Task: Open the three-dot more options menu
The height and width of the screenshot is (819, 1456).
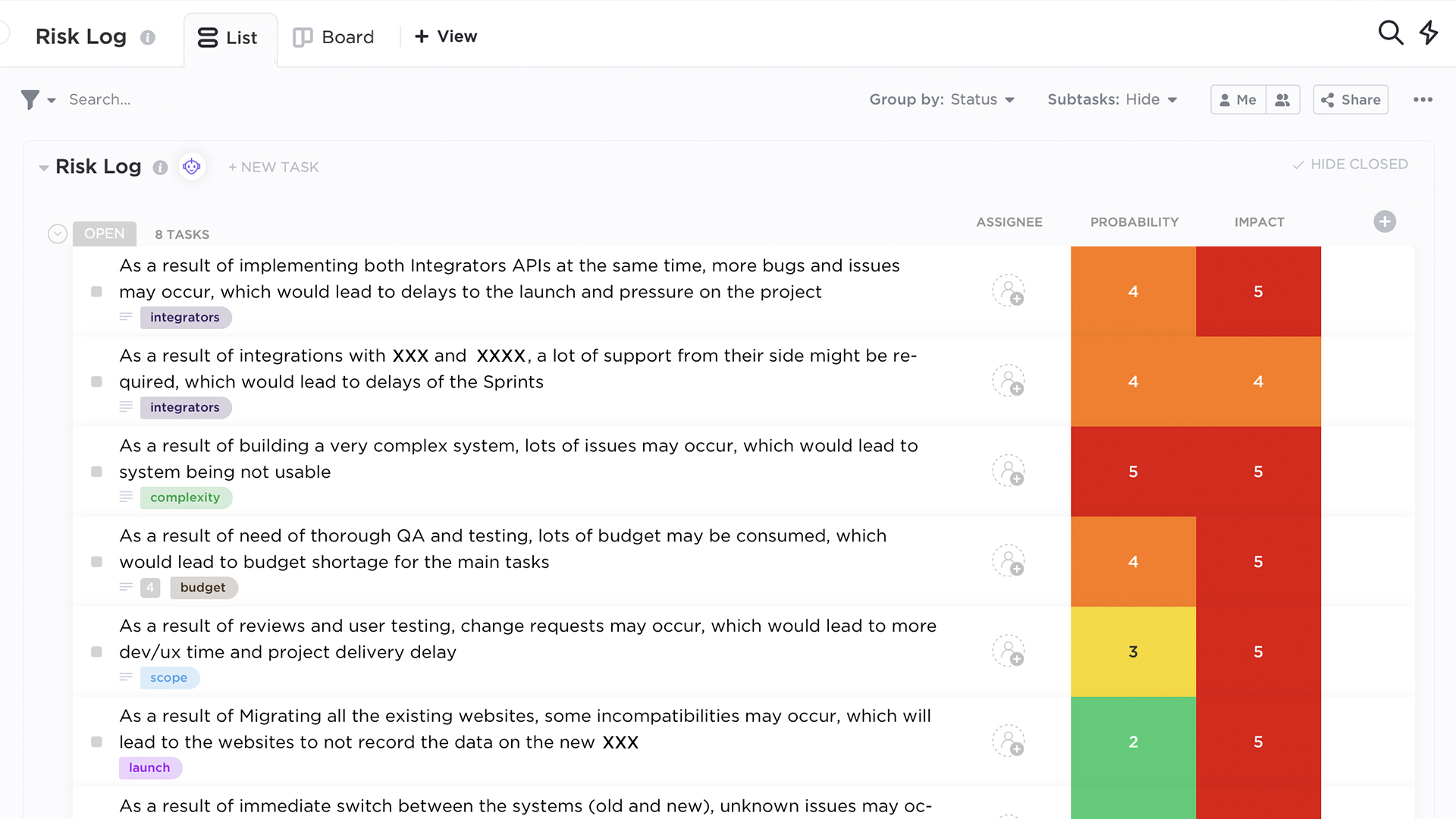Action: point(1423,99)
